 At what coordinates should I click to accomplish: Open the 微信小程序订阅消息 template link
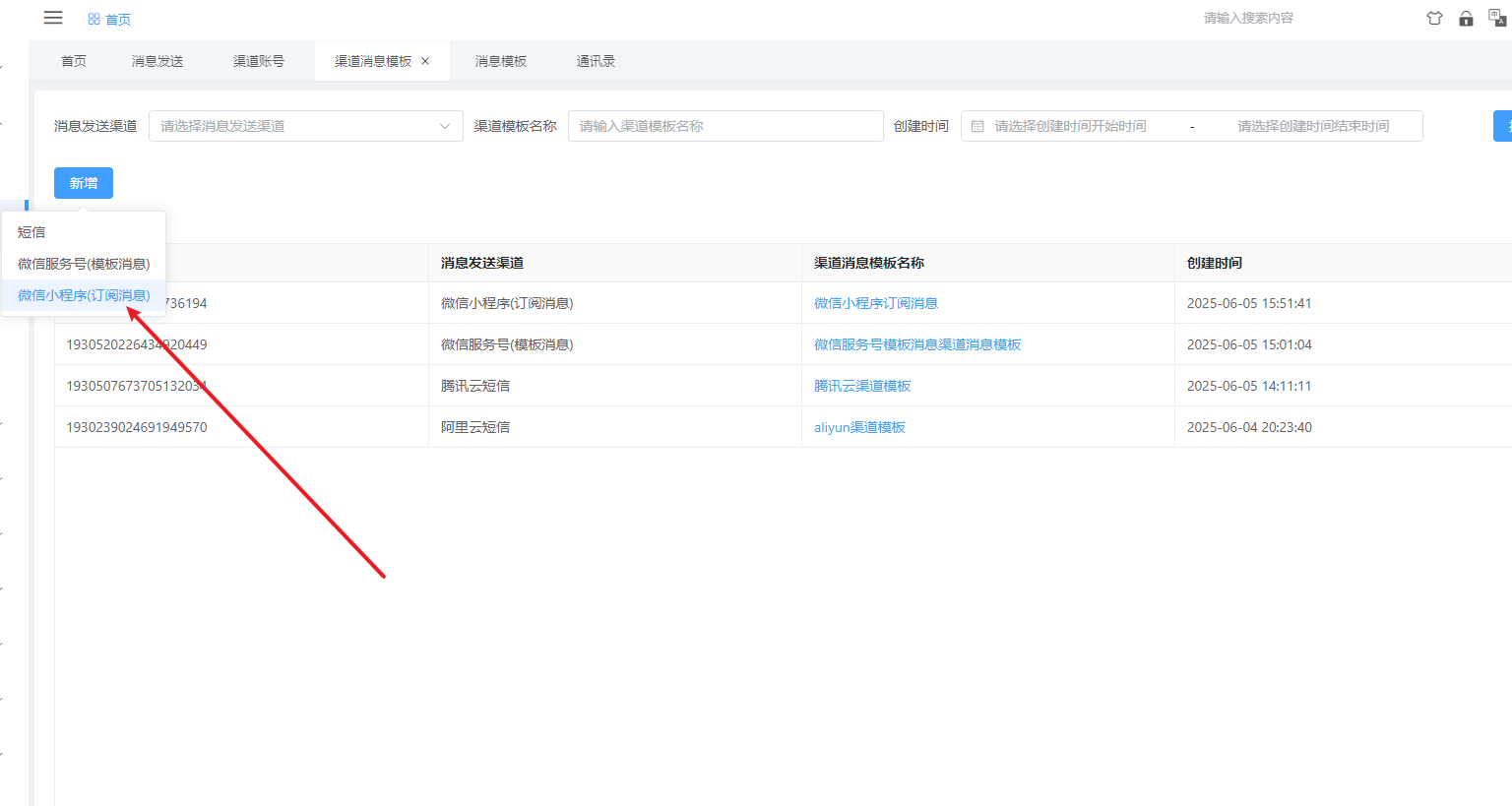coord(875,303)
